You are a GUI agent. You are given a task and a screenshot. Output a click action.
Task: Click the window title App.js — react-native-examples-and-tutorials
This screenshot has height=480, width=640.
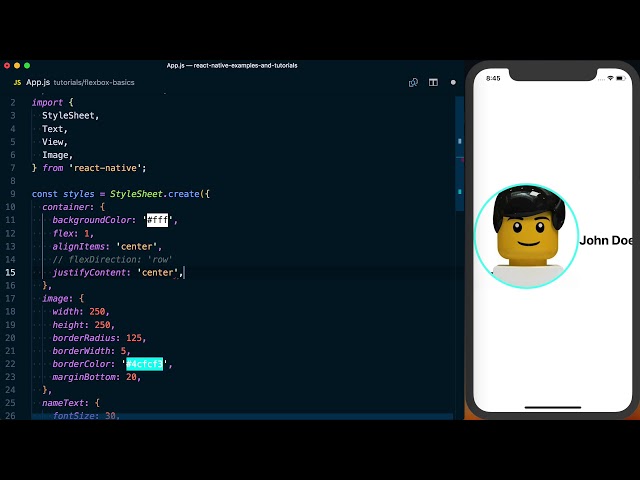(x=232, y=65)
